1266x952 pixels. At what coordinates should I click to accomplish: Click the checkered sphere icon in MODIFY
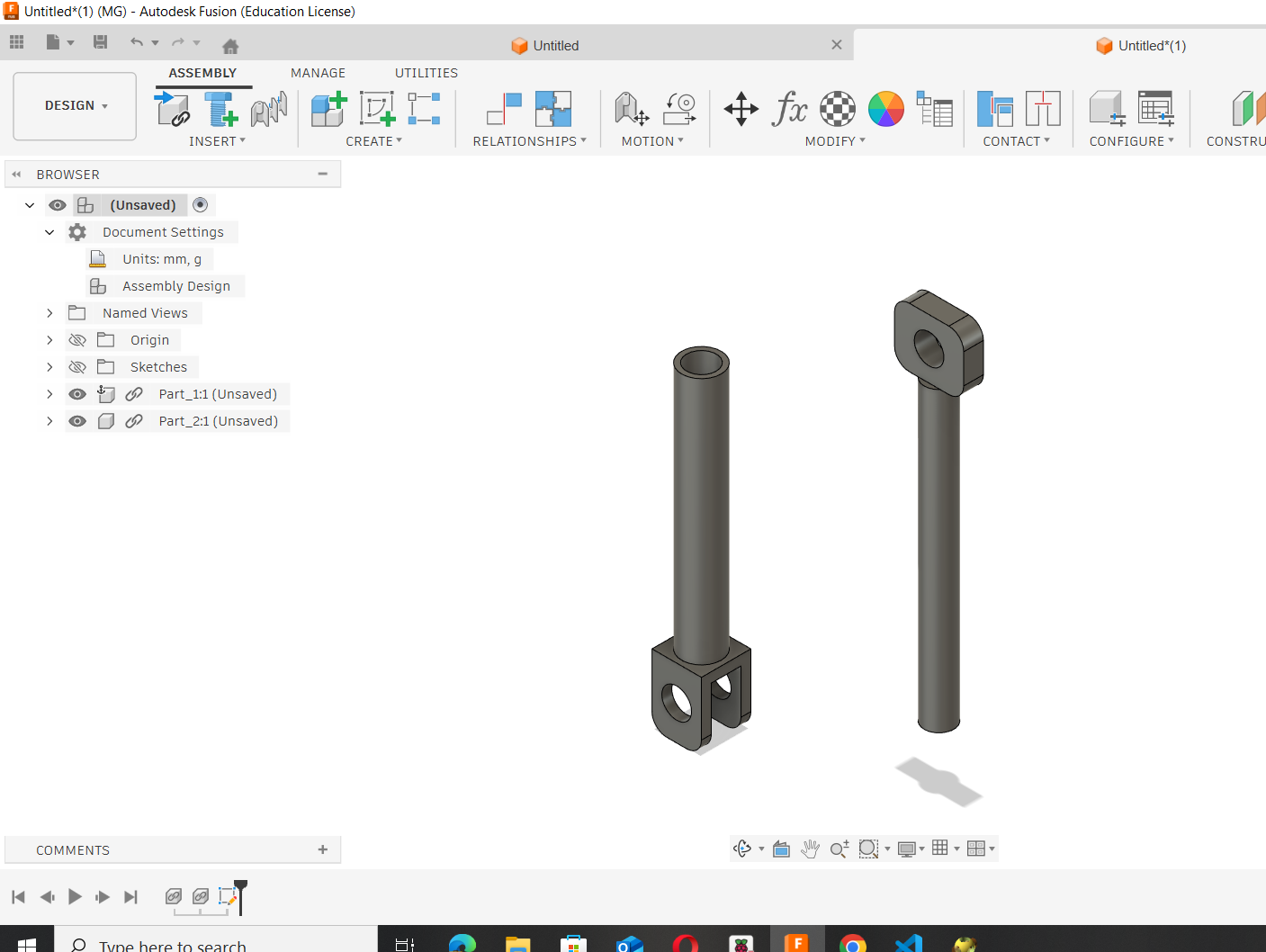(838, 109)
